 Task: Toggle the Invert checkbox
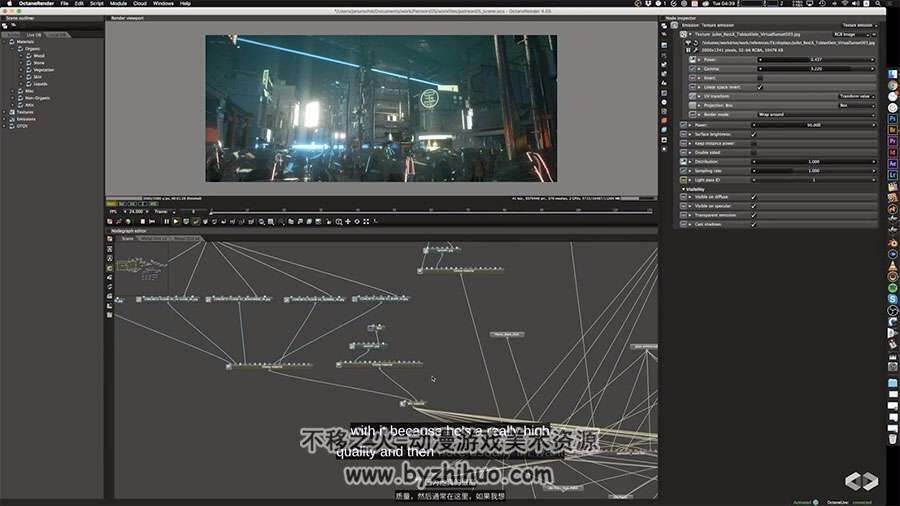[760, 78]
